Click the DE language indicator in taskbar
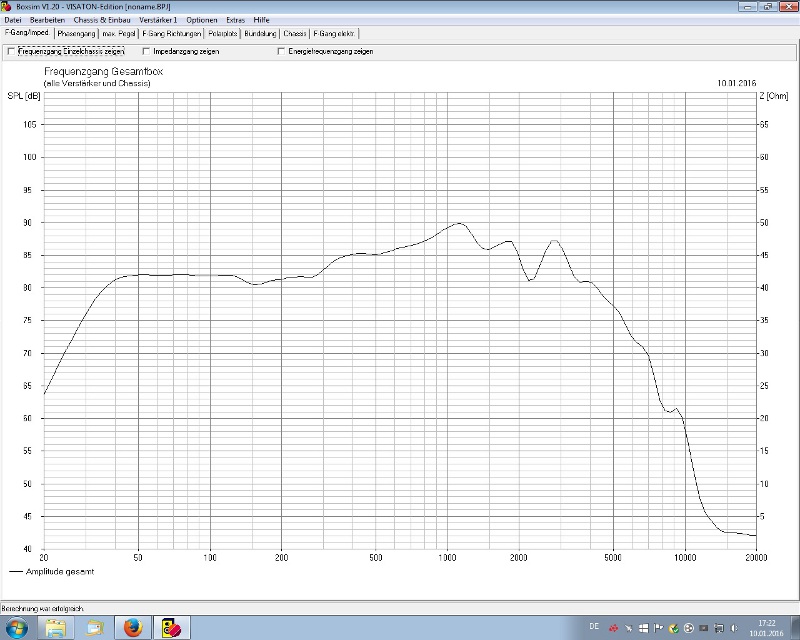The height and width of the screenshot is (640, 800). 594,627
